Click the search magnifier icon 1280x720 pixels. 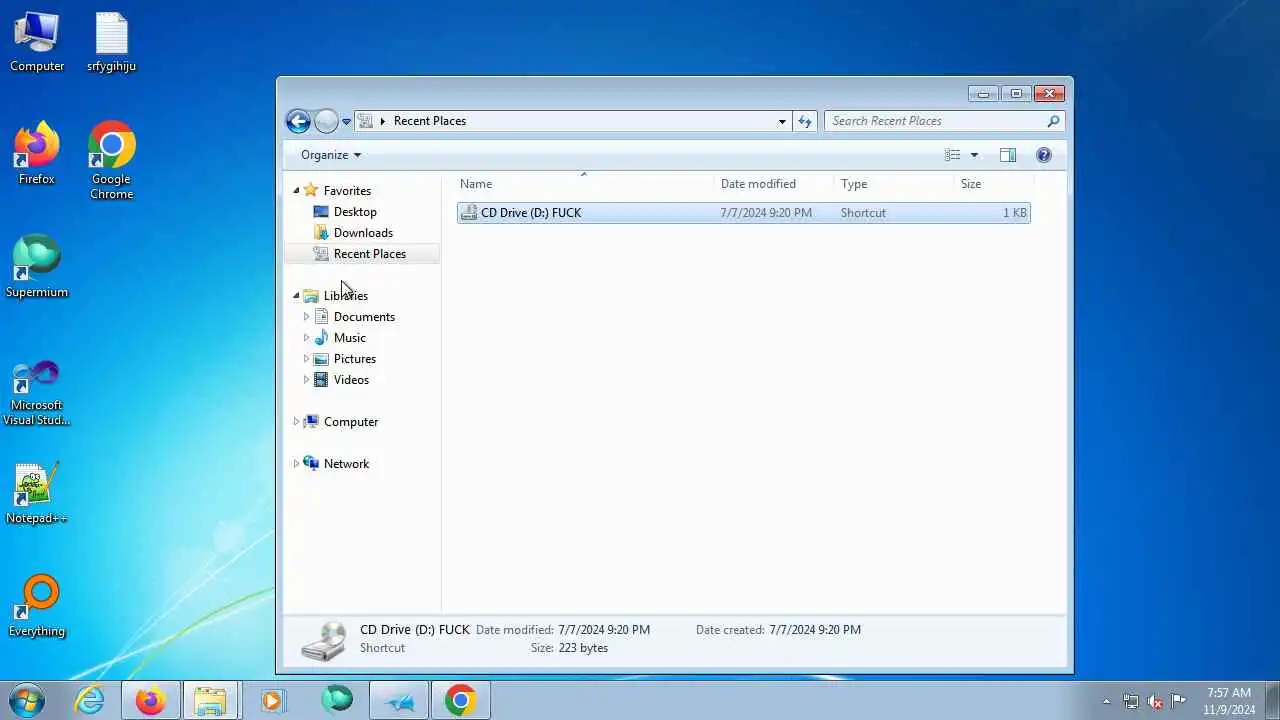tap(1053, 121)
